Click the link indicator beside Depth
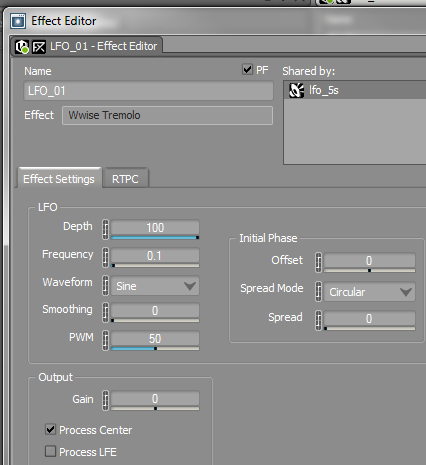426x465 pixels. pyautogui.click(x=105, y=229)
